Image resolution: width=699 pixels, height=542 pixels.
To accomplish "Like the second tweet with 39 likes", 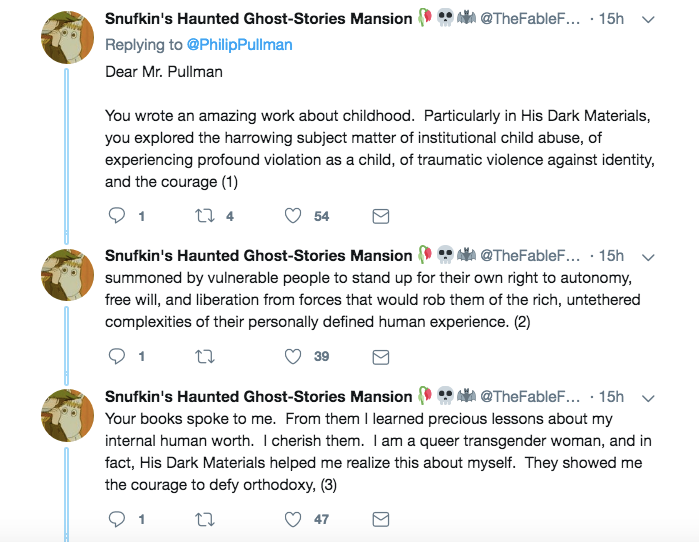I will (293, 356).
